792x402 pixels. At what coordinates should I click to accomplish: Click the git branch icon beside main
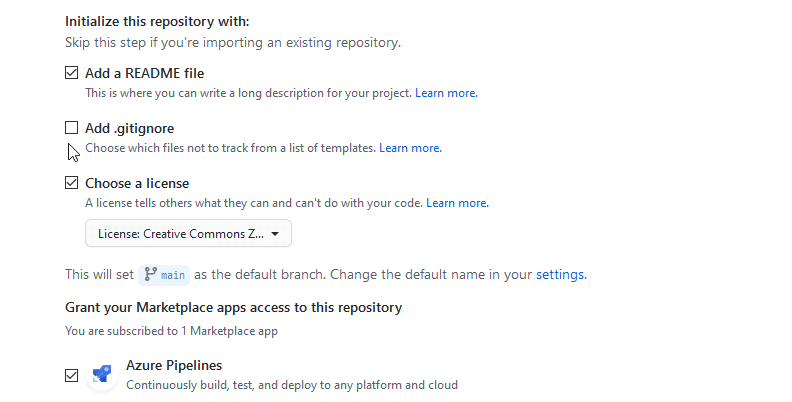click(x=151, y=273)
